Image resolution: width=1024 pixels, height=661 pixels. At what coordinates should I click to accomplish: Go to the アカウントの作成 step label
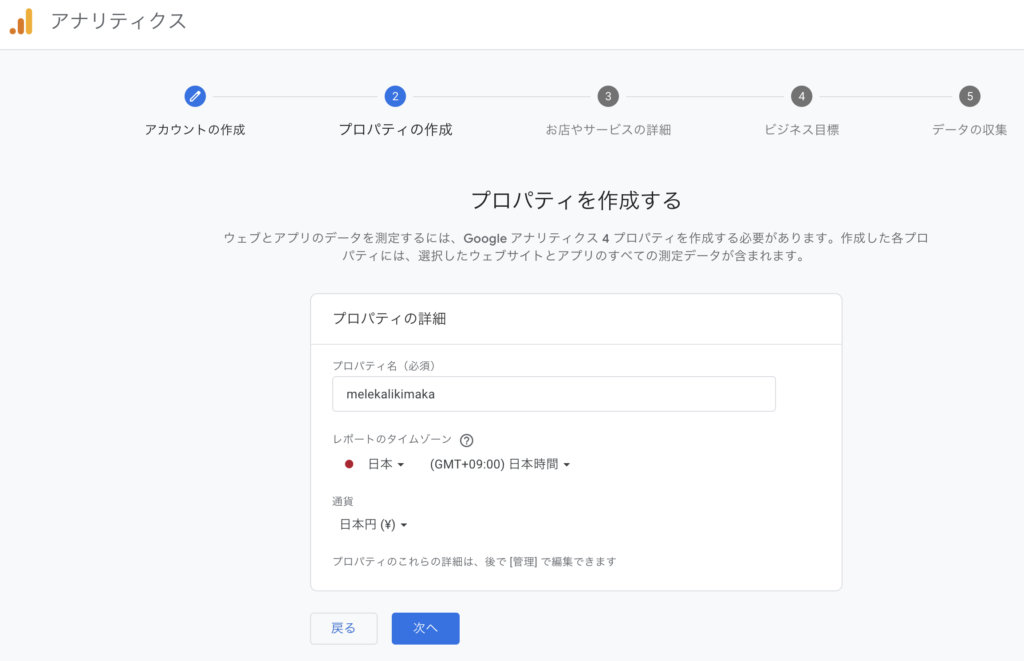coord(195,130)
